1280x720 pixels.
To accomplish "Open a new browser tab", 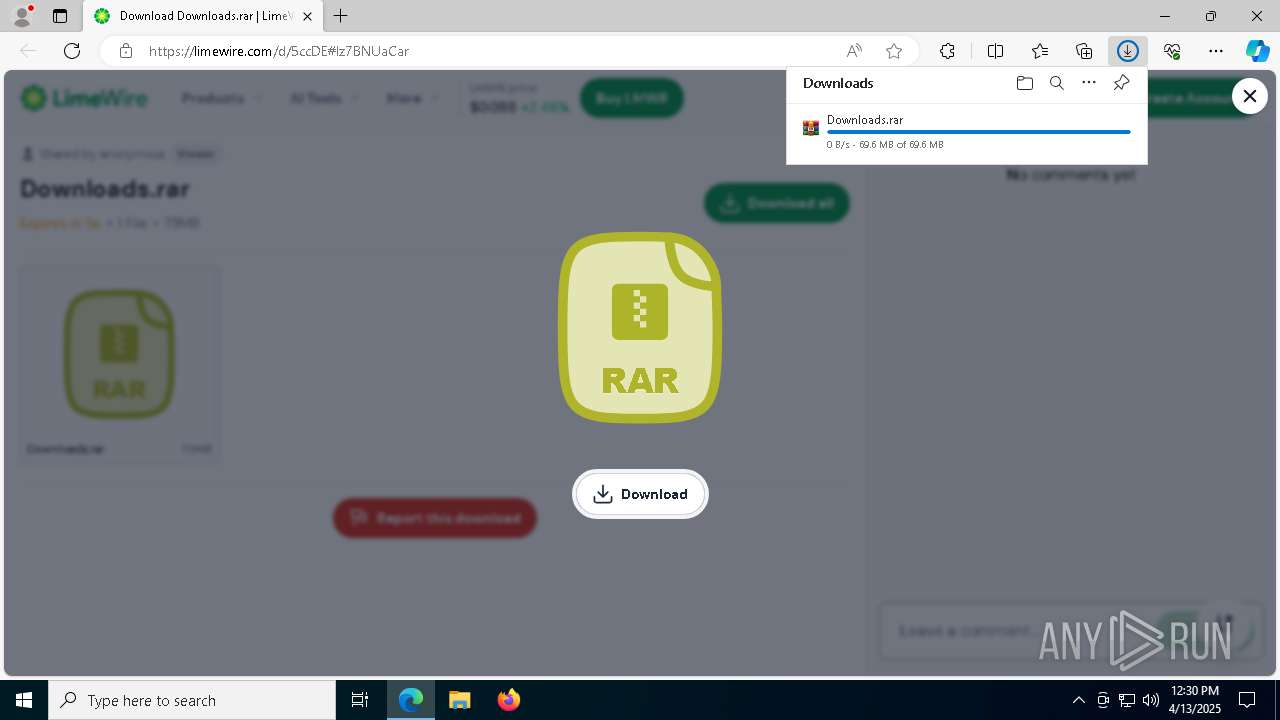I will click(341, 16).
